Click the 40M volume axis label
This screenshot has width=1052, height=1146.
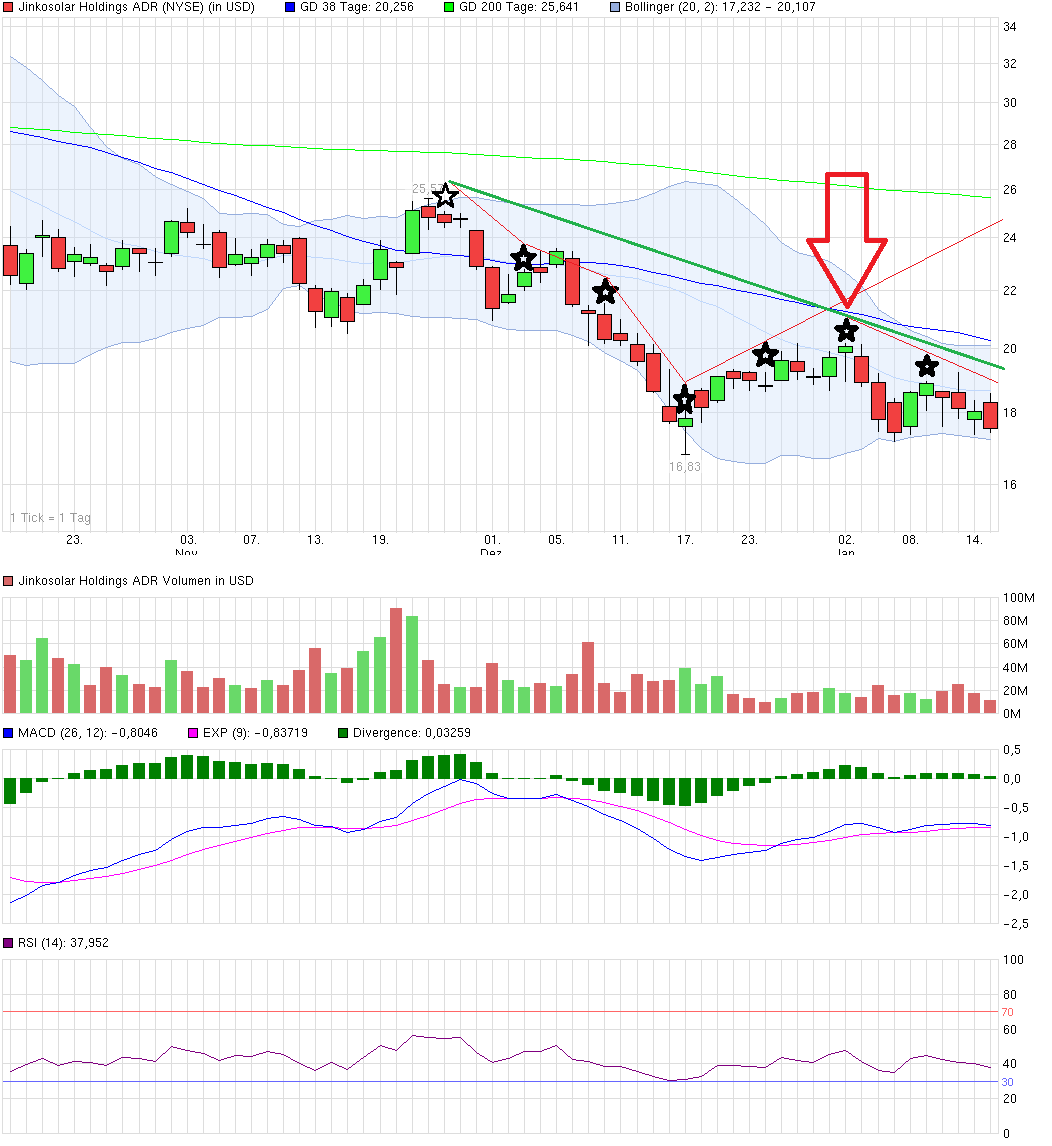tap(1015, 668)
